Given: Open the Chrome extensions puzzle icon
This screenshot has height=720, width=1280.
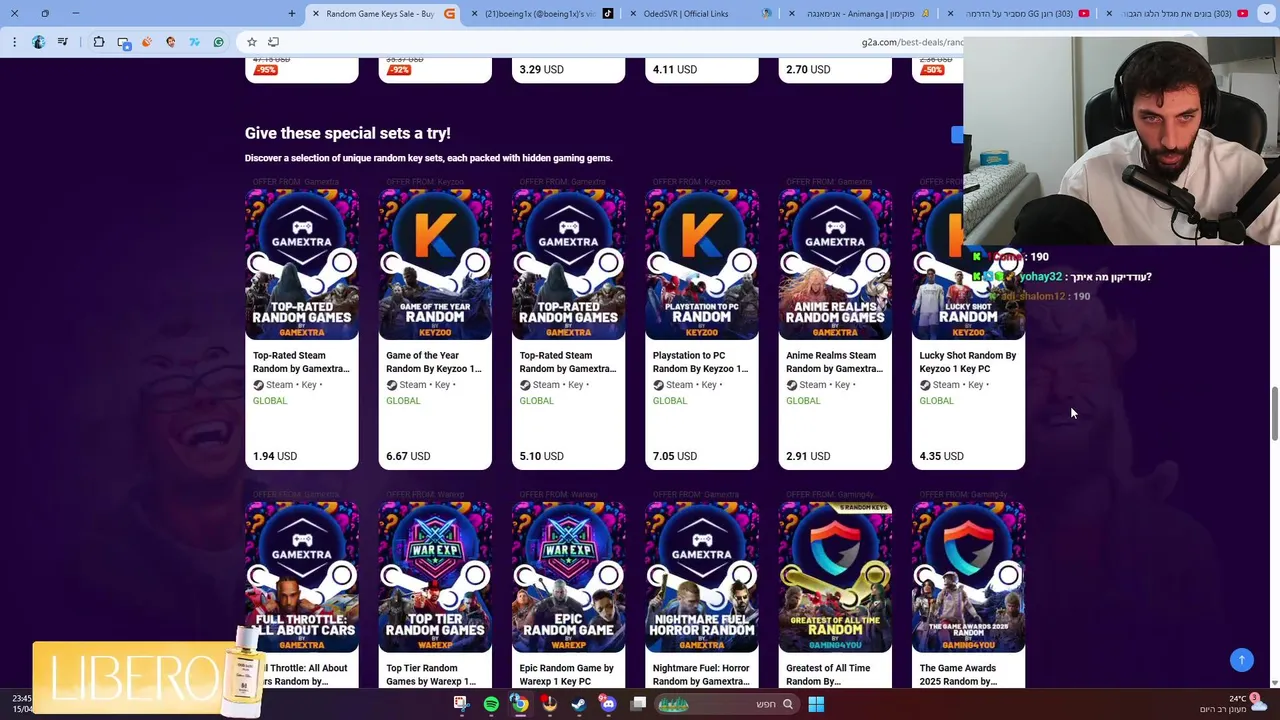Looking at the screenshot, I should pyautogui.click(x=99, y=42).
